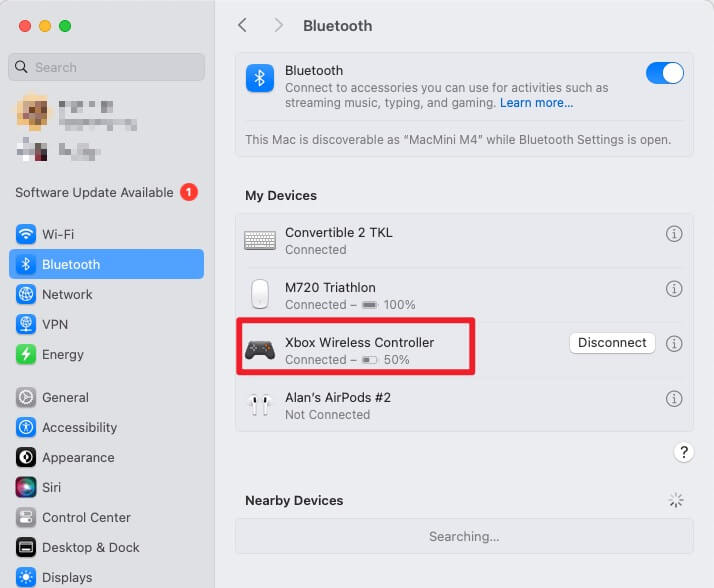Screen dimensions: 714x588
Task: Disconnect the Xbox Wireless Controller
Action: coord(612,343)
